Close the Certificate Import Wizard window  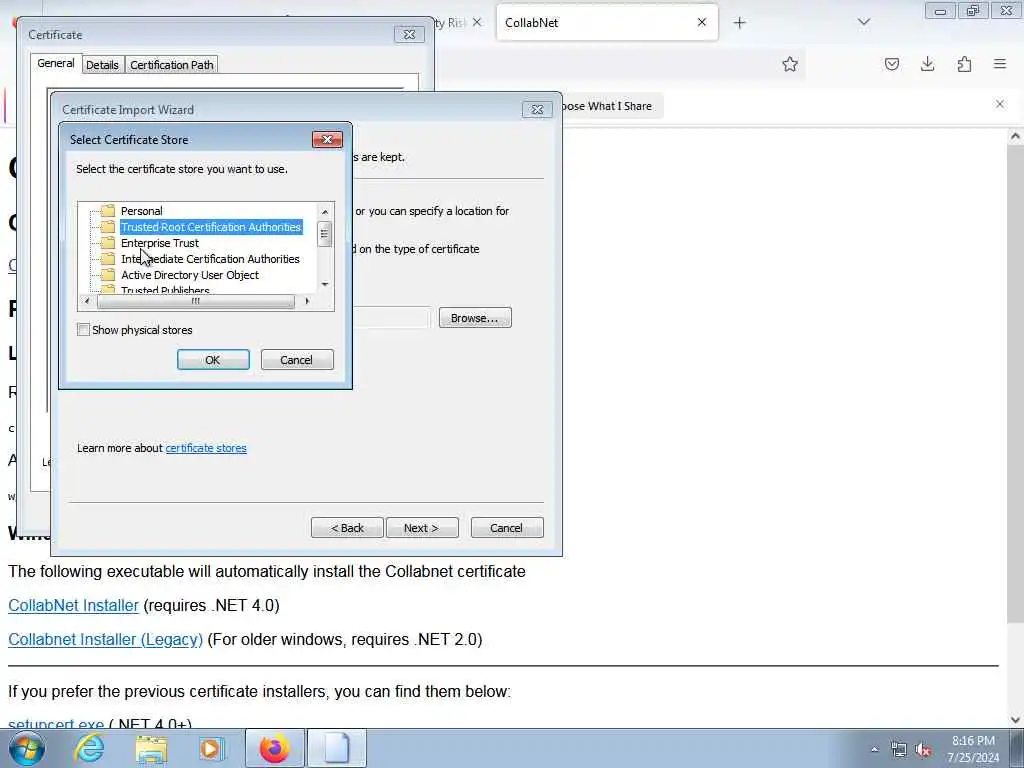click(x=537, y=110)
